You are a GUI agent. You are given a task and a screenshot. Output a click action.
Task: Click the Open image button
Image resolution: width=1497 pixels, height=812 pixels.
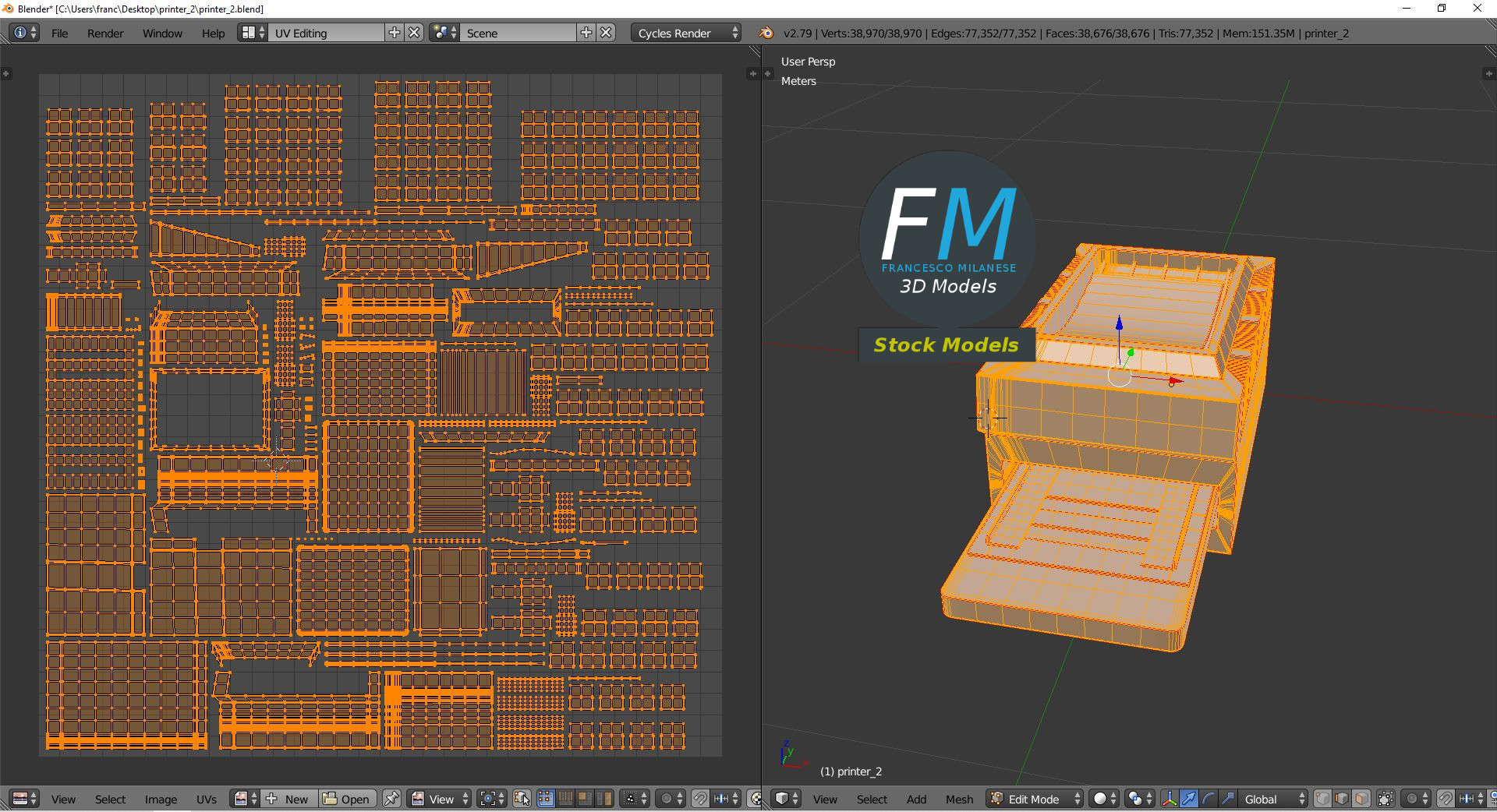coord(347,799)
